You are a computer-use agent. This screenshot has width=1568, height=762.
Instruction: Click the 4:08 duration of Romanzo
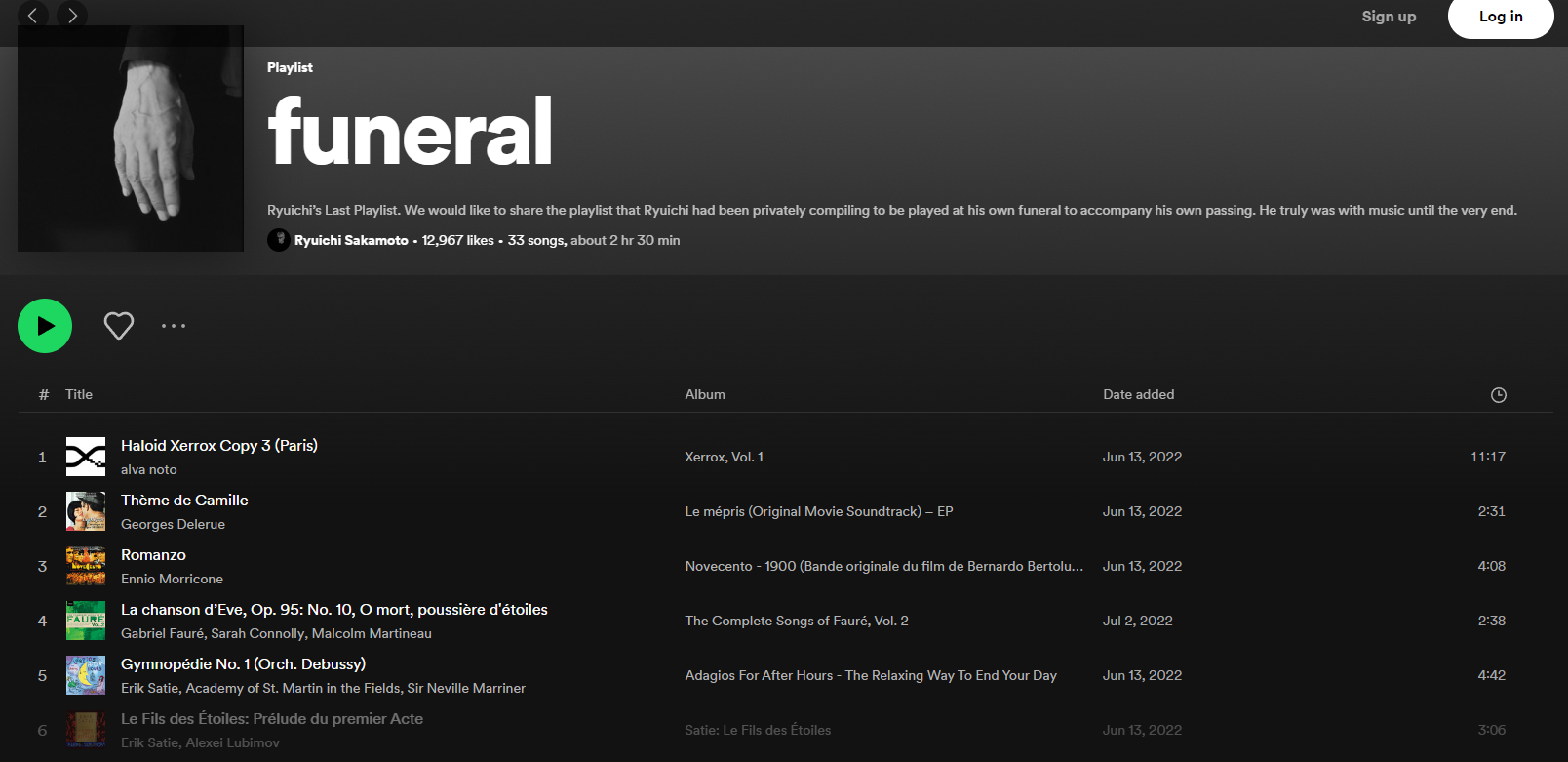pos(1492,566)
